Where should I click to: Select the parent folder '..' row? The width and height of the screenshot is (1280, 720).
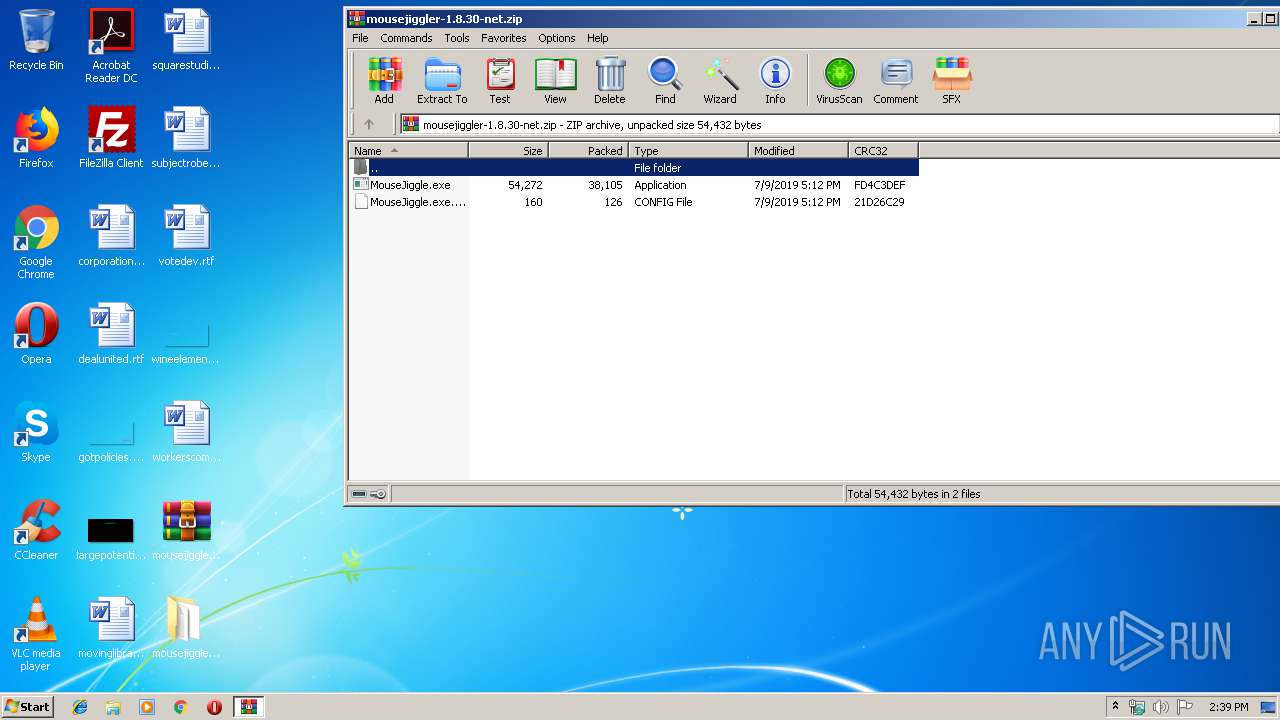pyautogui.click(x=633, y=168)
